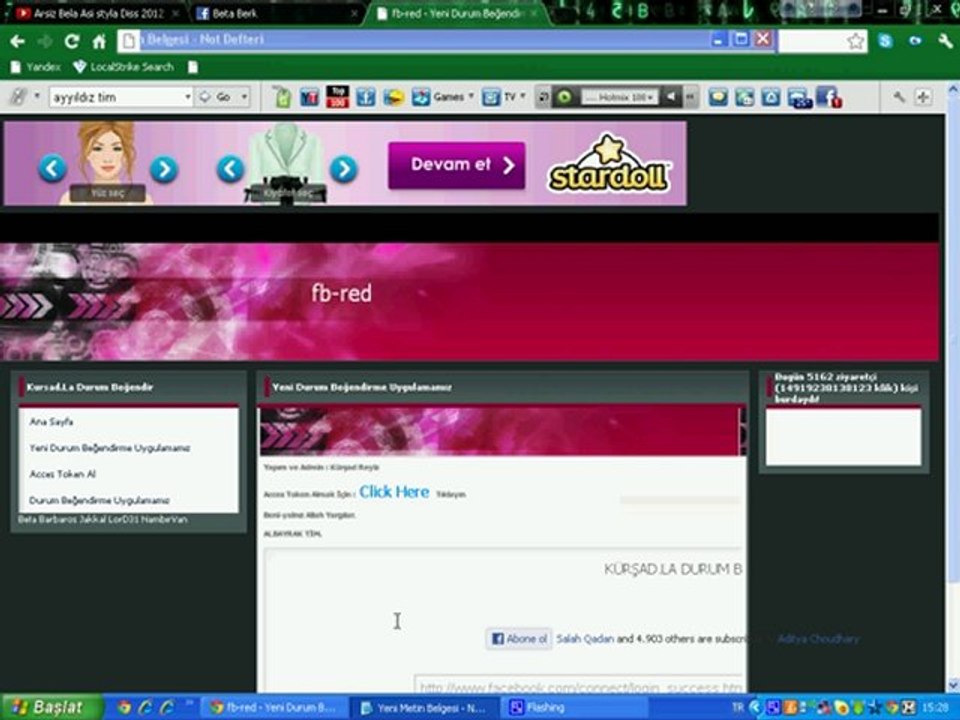This screenshot has width=960, height=720.
Task: Open the LocalStrike Search bookmark
Action: pos(124,67)
